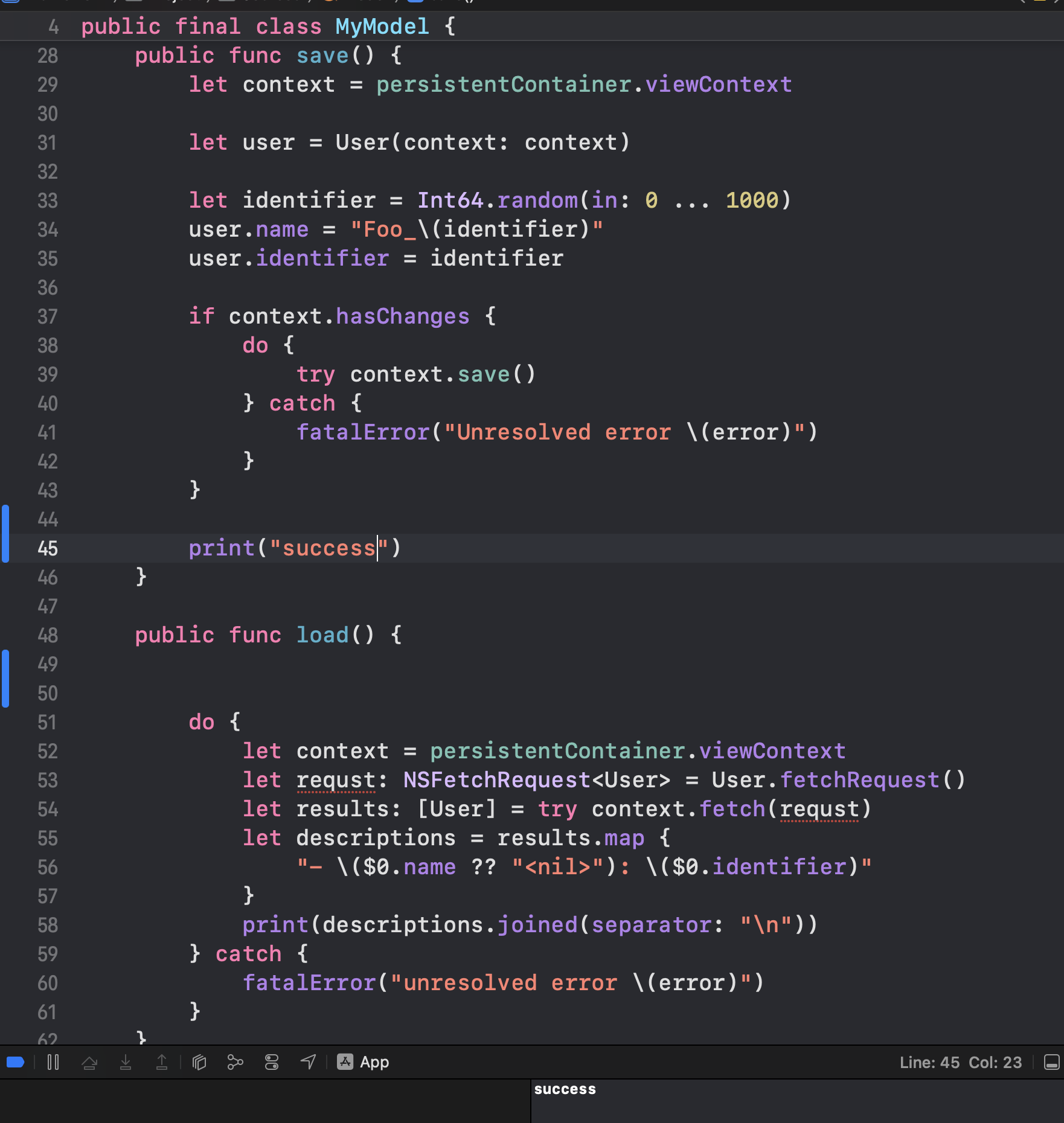Click the misspelled requst variable on line 53

click(336, 780)
